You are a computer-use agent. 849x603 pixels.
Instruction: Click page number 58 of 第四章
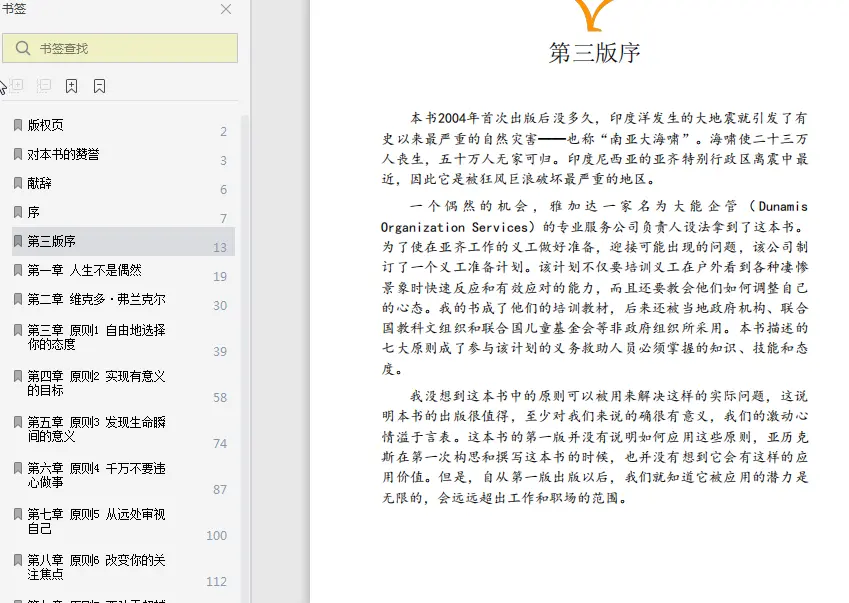coord(220,397)
